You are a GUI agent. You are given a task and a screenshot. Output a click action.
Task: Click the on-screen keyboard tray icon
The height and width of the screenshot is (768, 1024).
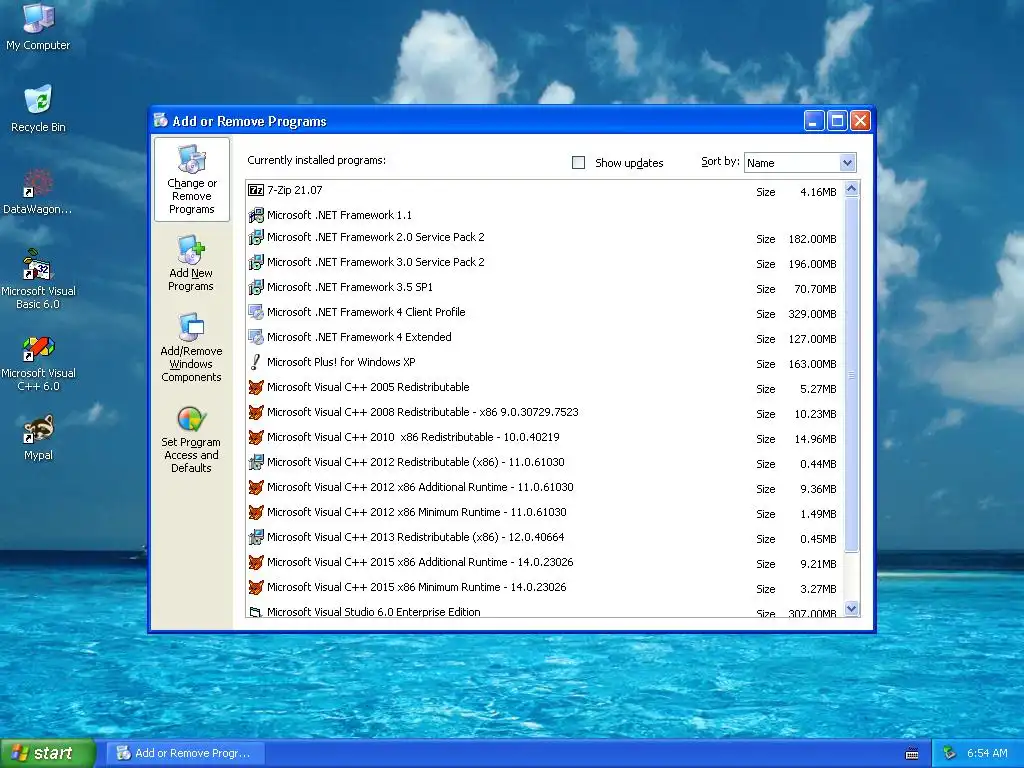pos(912,754)
